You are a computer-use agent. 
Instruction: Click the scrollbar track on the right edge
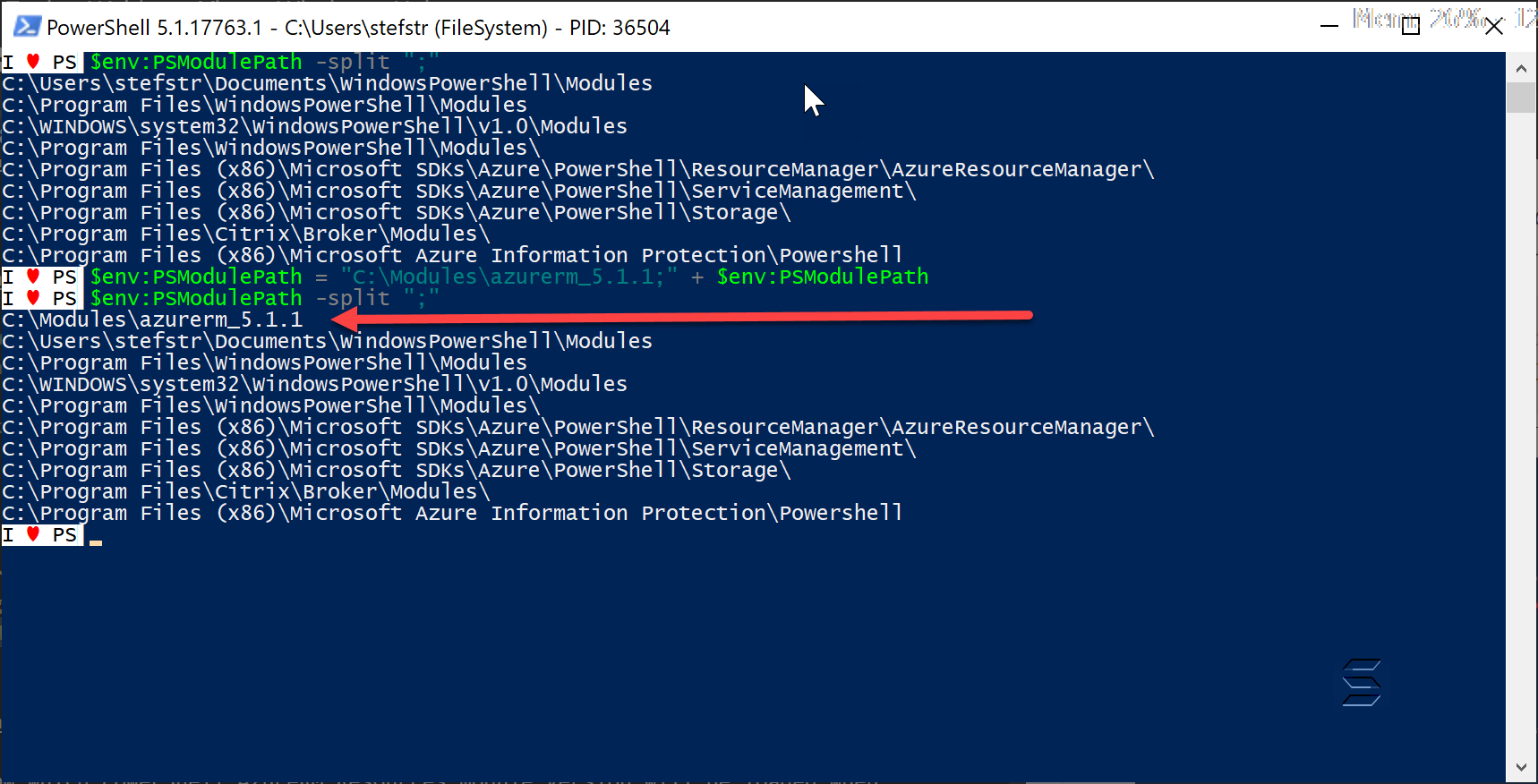(1522, 403)
